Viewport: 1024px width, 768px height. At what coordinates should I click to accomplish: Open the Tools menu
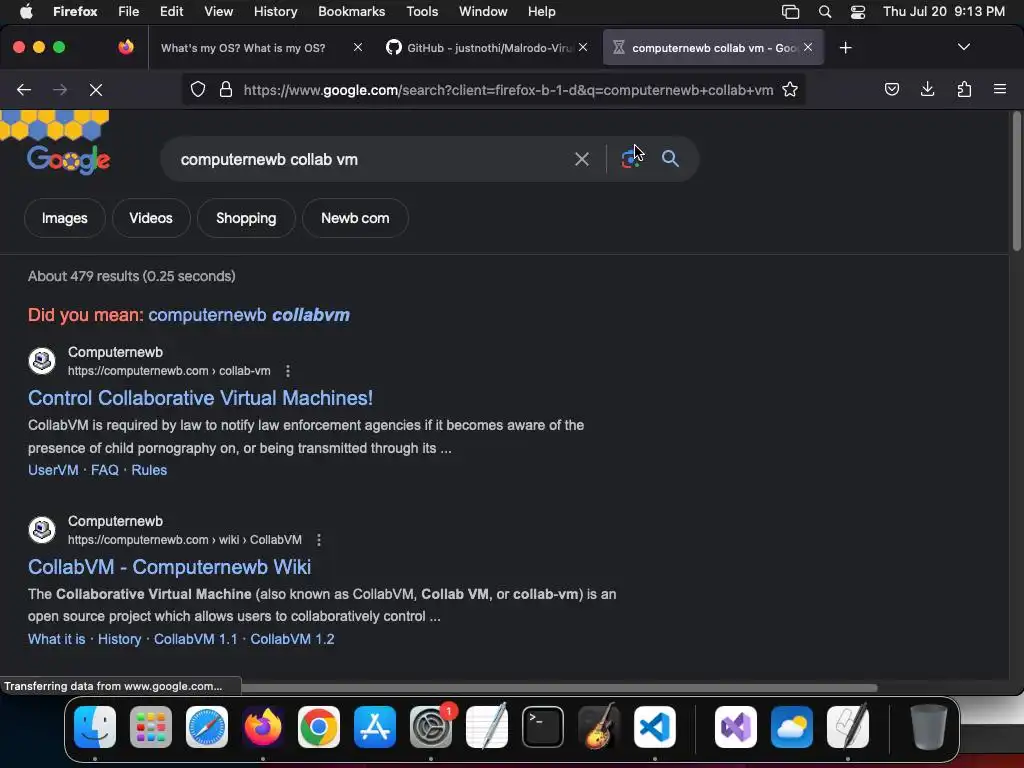point(422,11)
